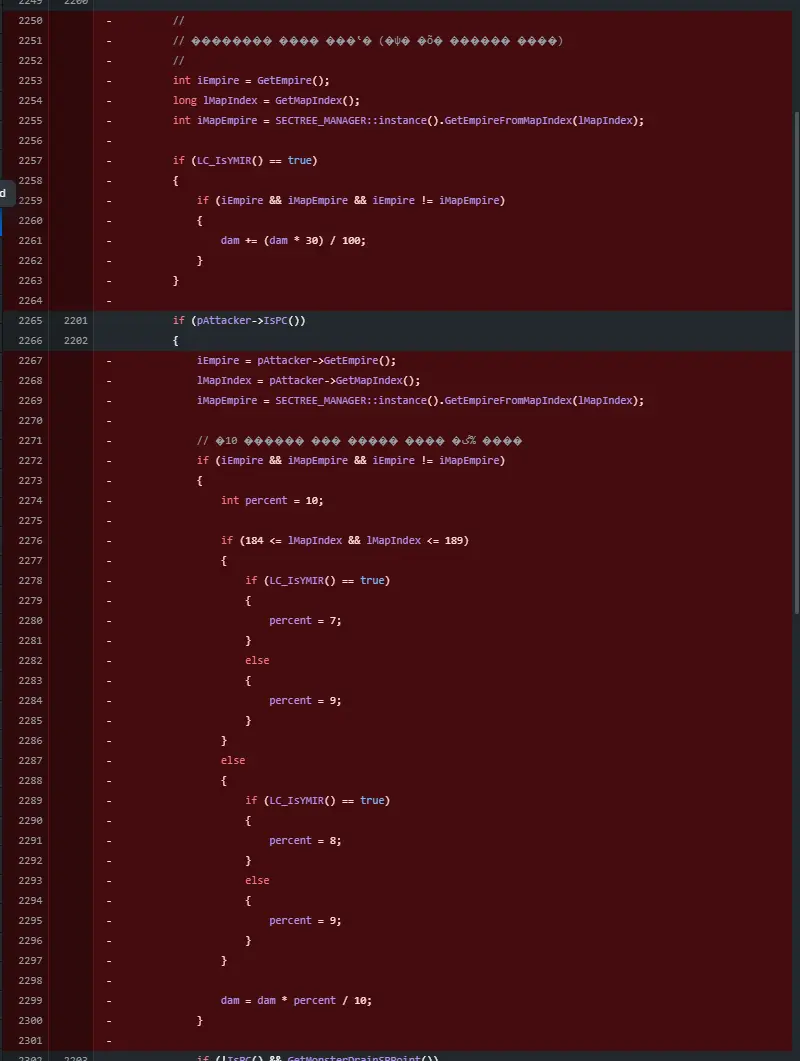This screenshot has width=800, height=1061.
Task: Select the 'int iEmpire = GetEmpire();' line
Action: pyautogui.click(x=251, y=81)
